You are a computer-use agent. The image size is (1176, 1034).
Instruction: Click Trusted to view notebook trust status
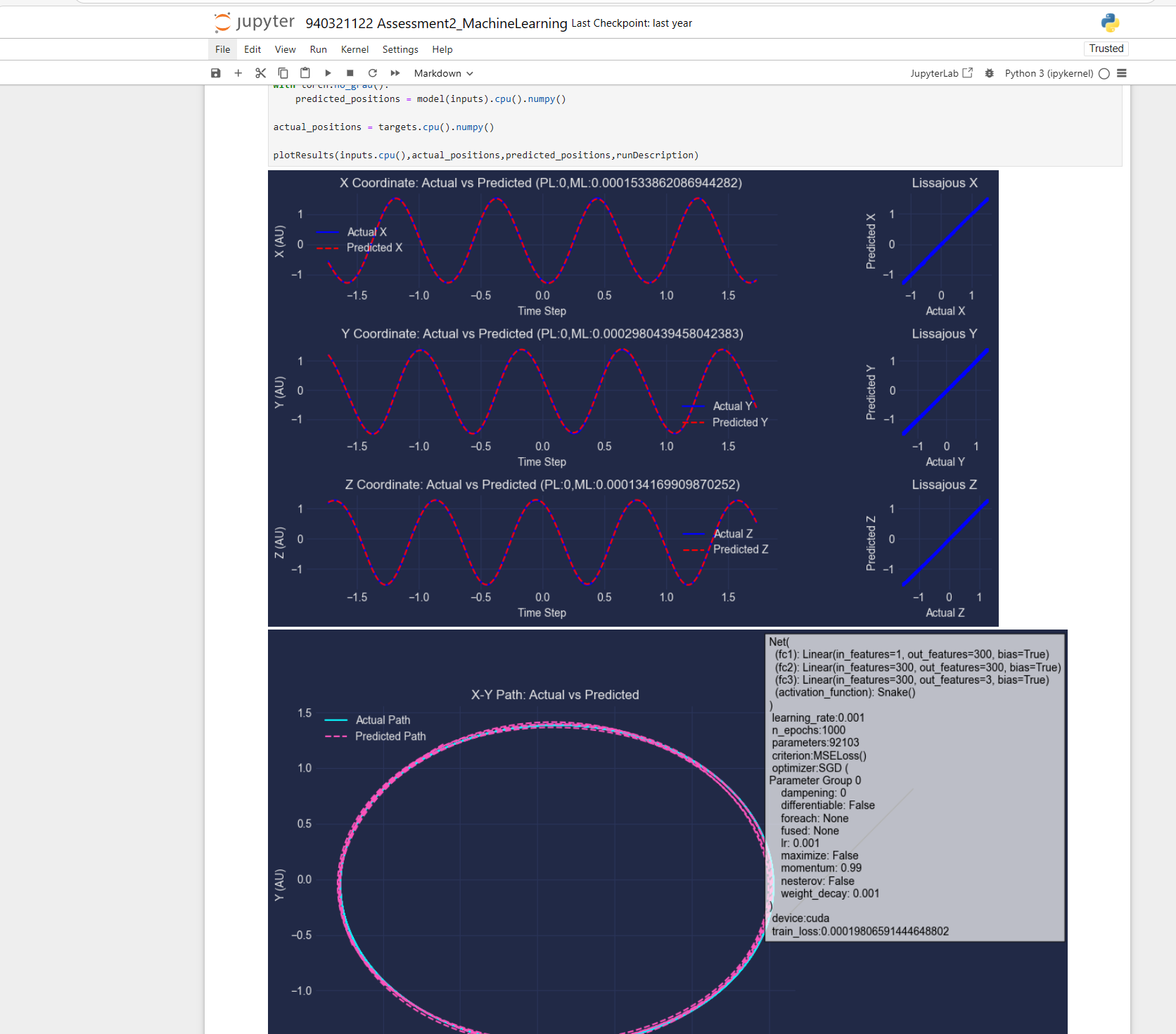[x=1106, y=48]
